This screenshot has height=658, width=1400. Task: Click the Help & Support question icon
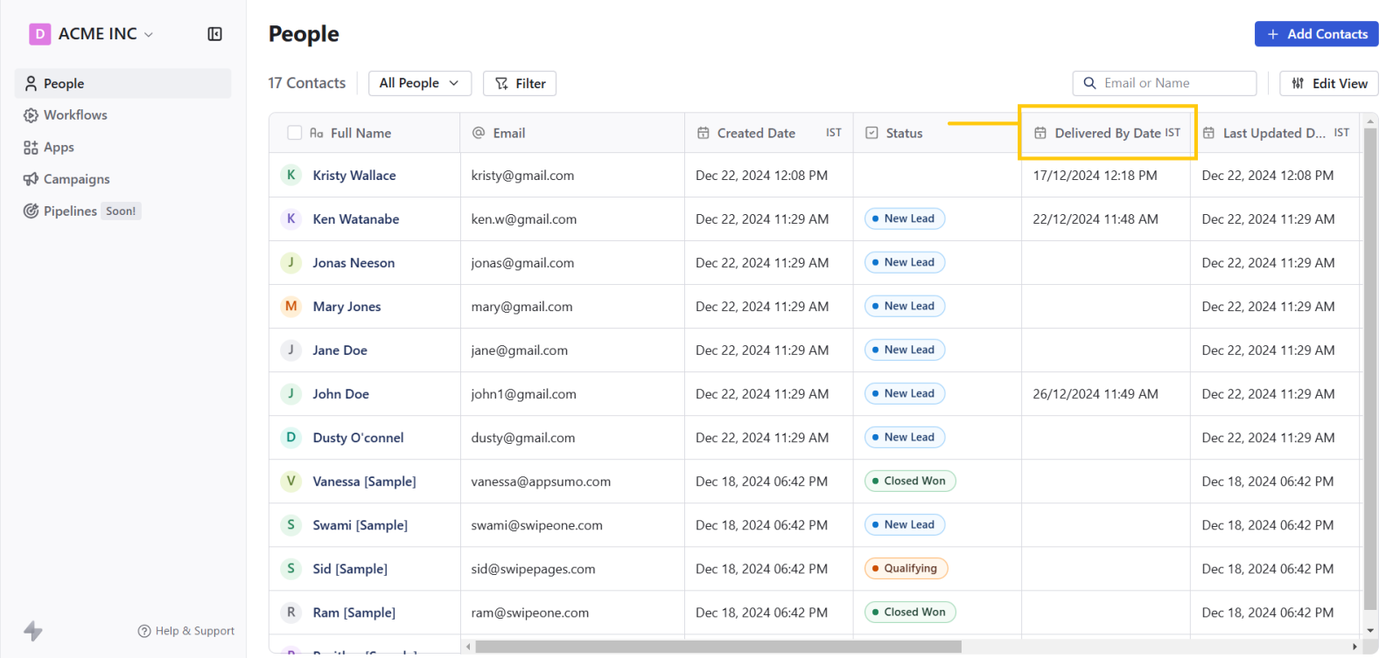144,631
